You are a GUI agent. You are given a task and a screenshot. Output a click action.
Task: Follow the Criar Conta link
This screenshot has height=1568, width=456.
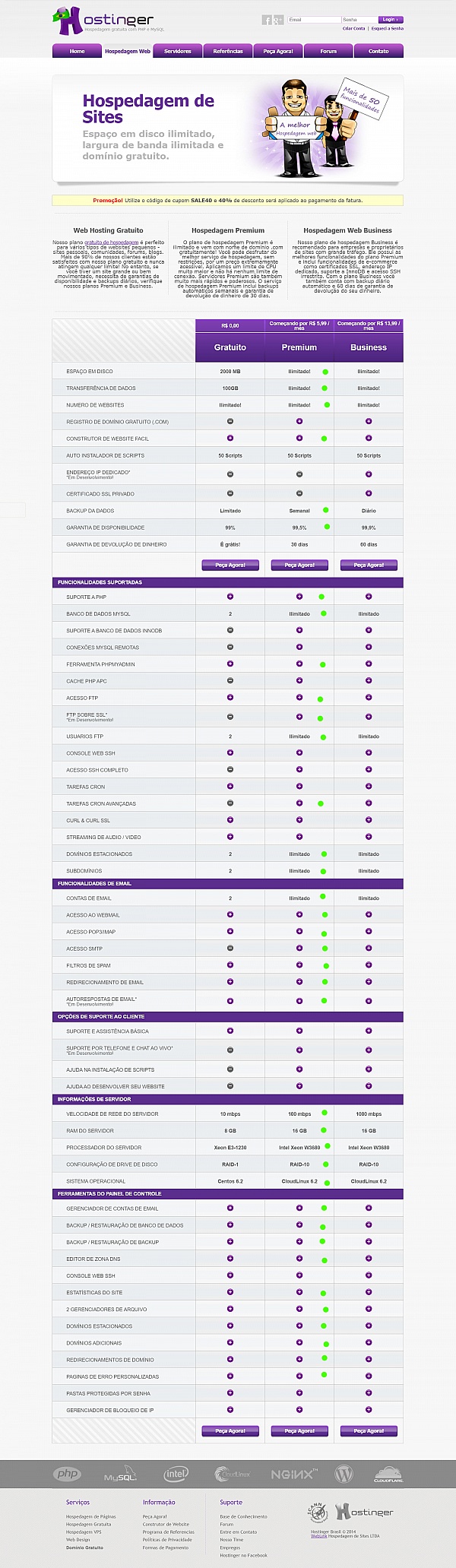coord(353,28)
